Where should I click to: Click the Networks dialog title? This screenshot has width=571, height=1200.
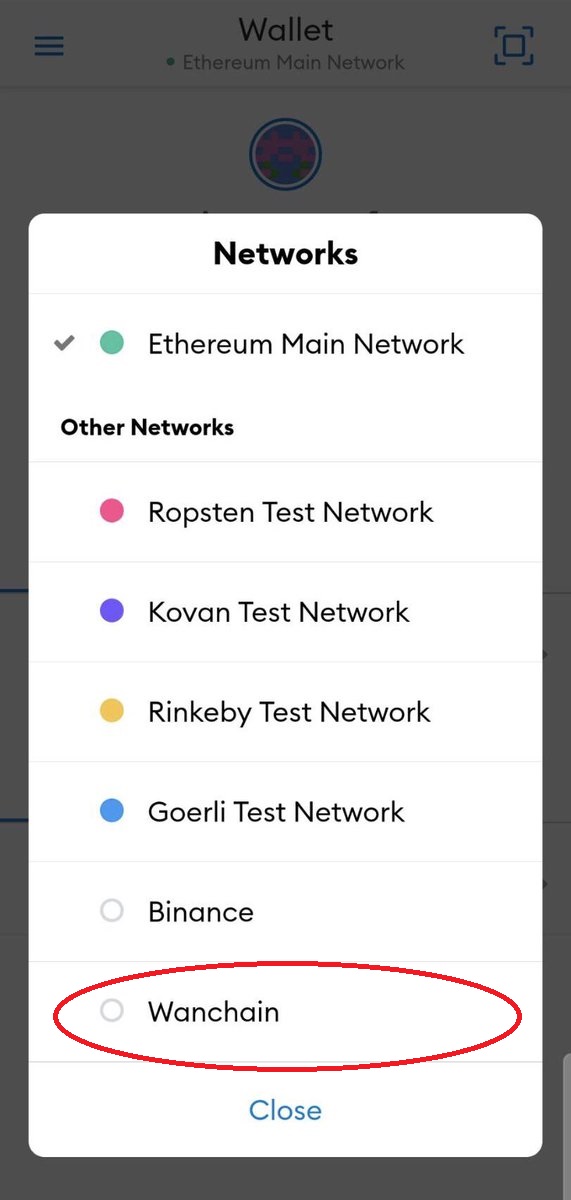coord(285,253)
